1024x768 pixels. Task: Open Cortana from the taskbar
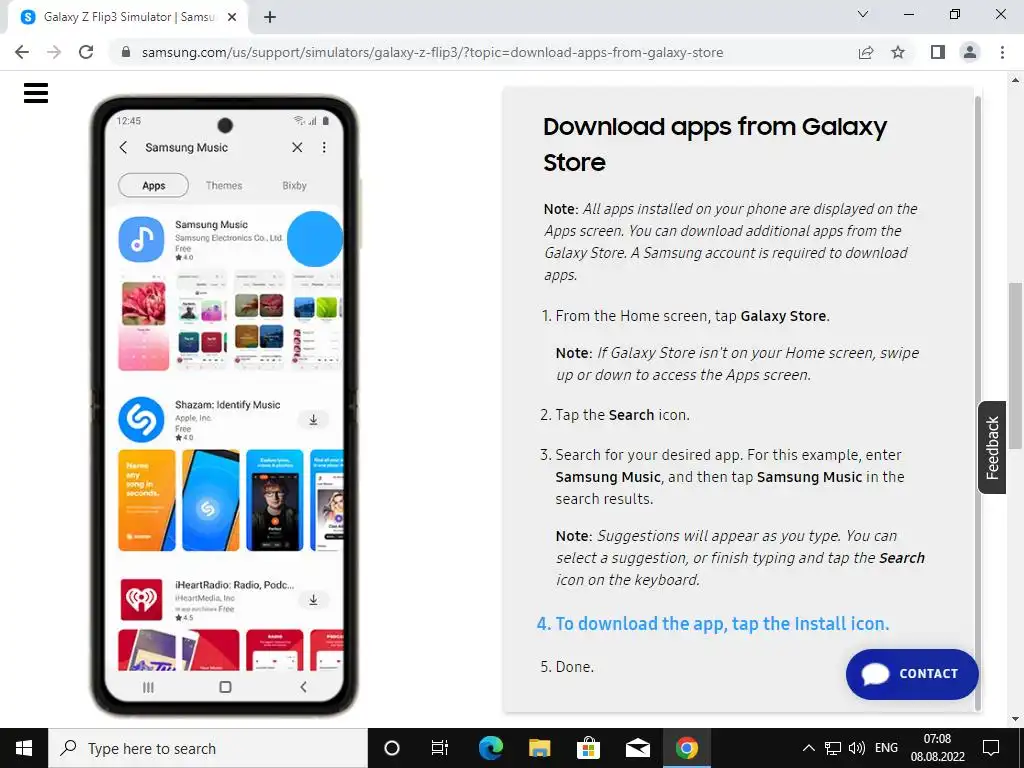pos(392,748)
